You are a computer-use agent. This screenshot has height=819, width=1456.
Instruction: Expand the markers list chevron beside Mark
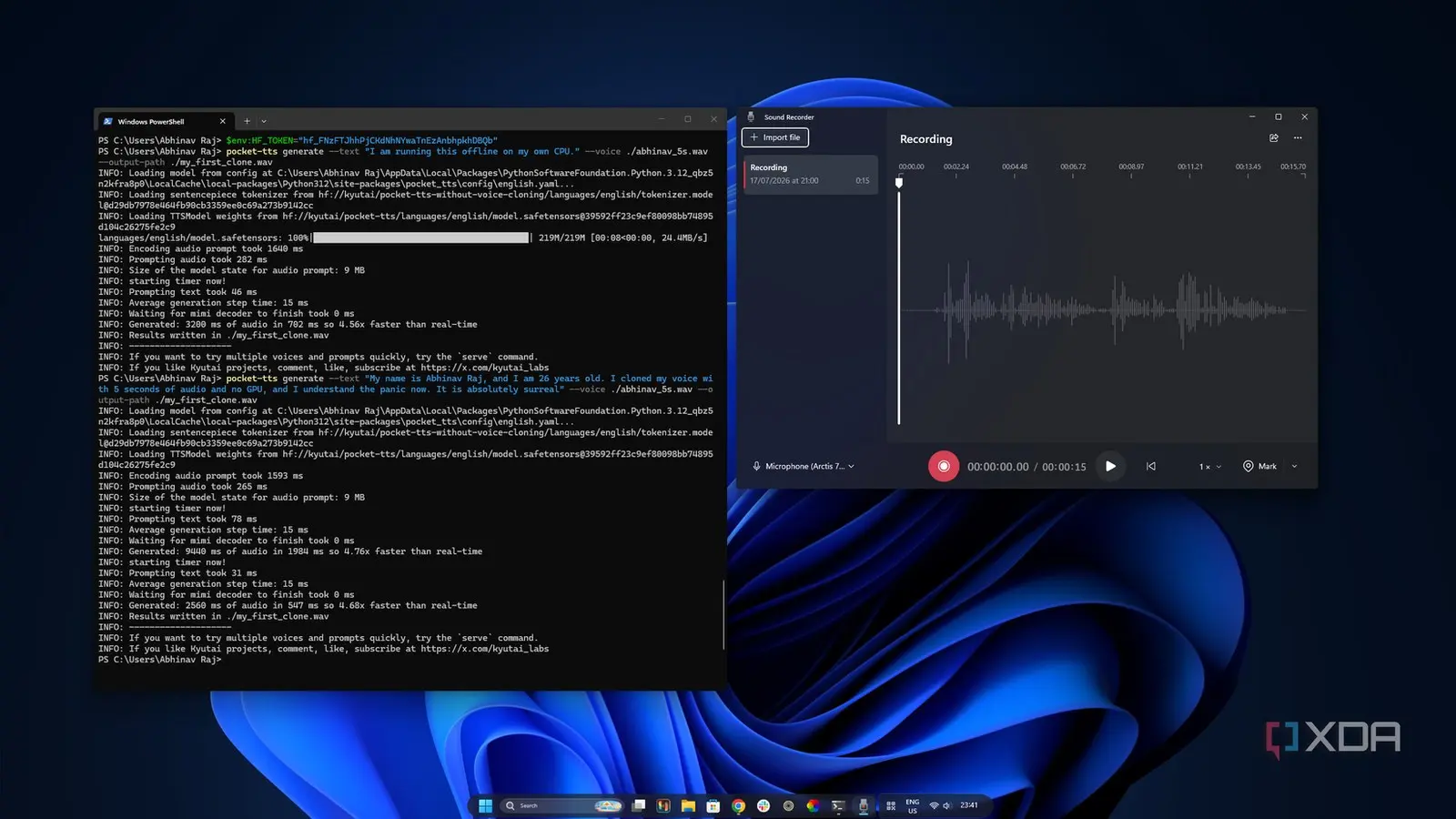pos(1294,467)
